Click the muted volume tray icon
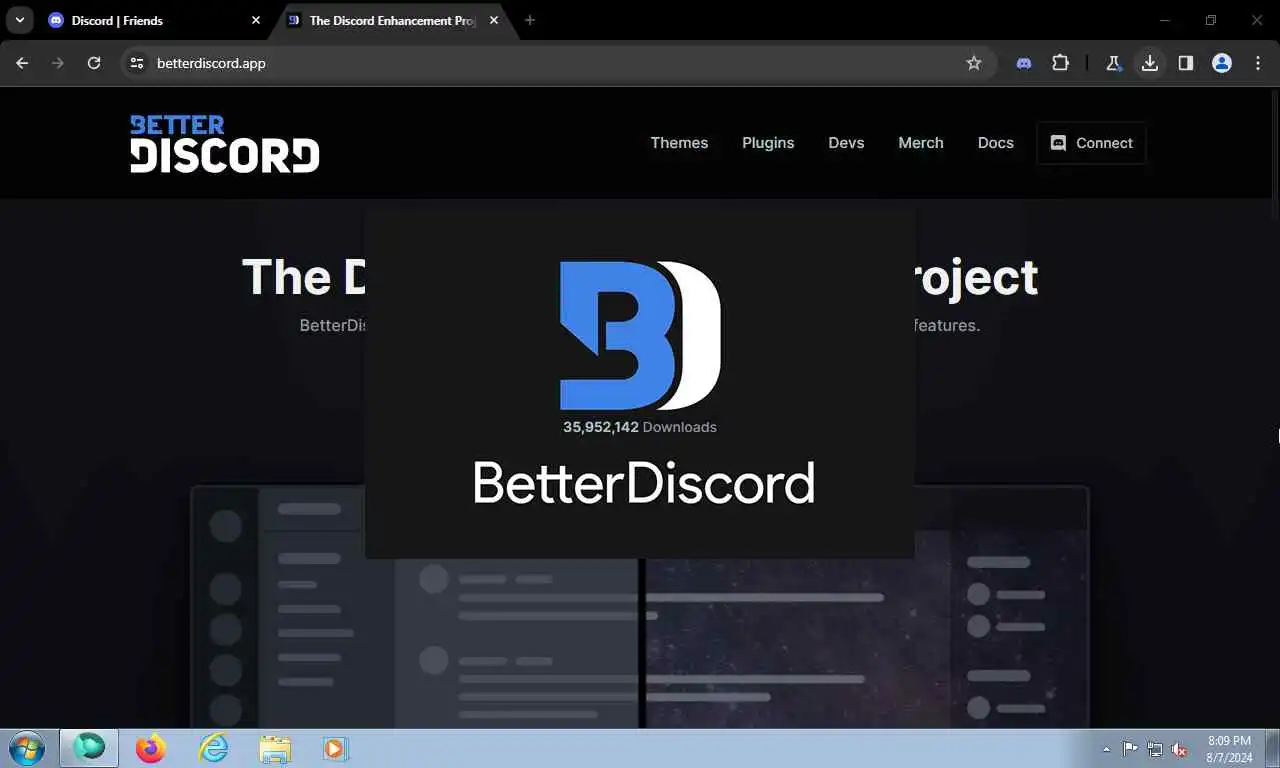1280x768 pixels. coord(1180,749)
